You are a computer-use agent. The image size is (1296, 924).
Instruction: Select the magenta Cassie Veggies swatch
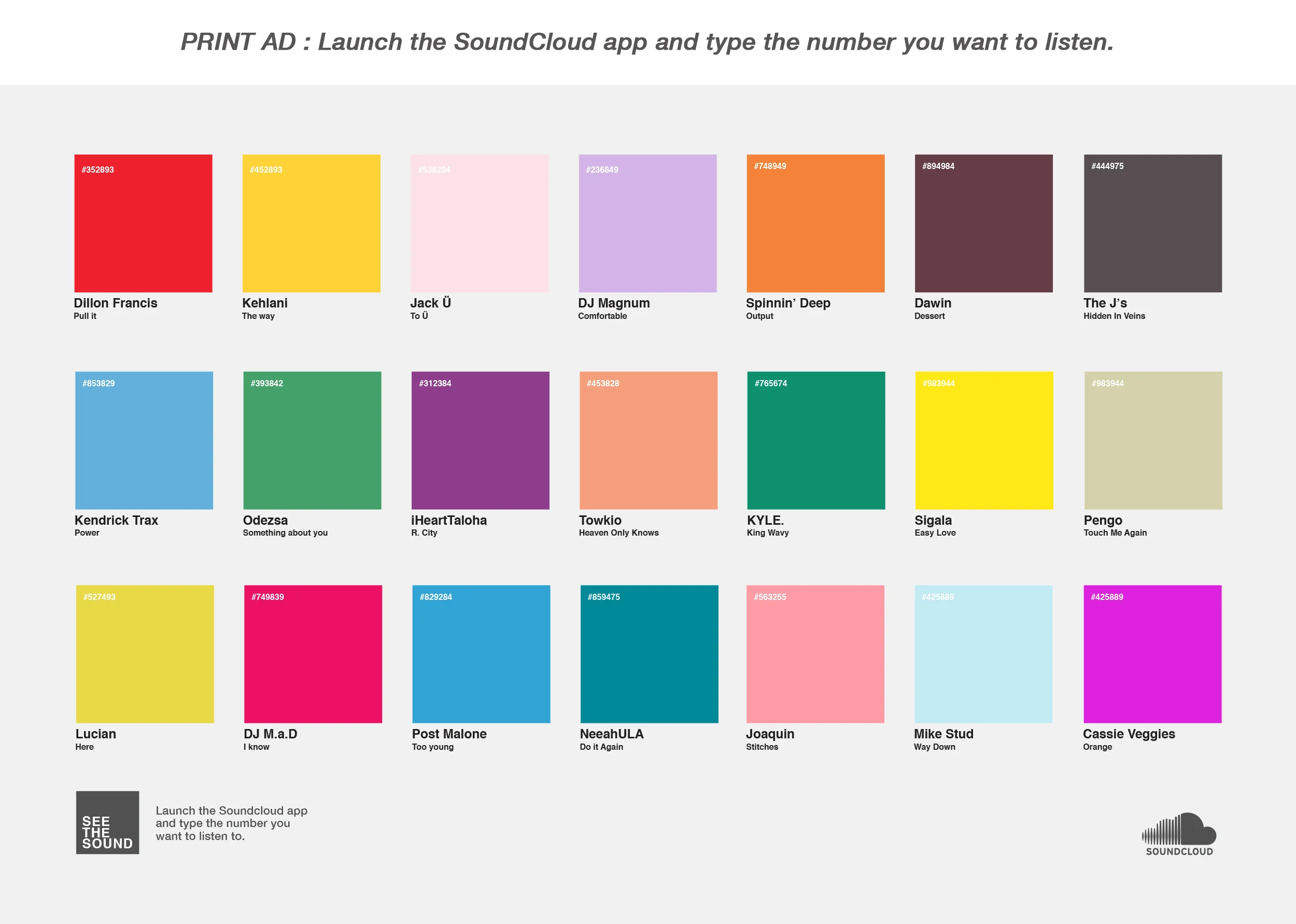1152,654
